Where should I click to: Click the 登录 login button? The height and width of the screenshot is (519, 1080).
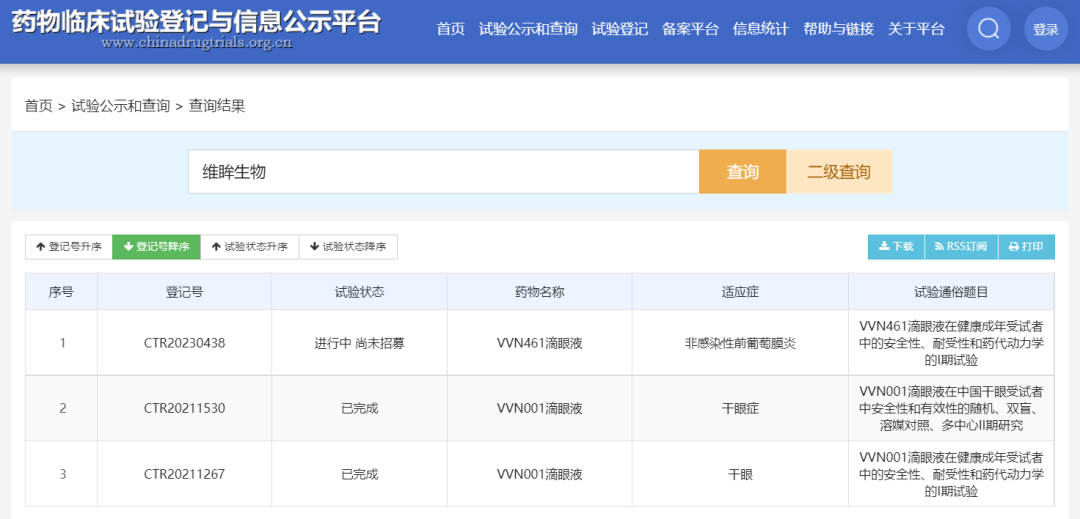coord(1046,29)
